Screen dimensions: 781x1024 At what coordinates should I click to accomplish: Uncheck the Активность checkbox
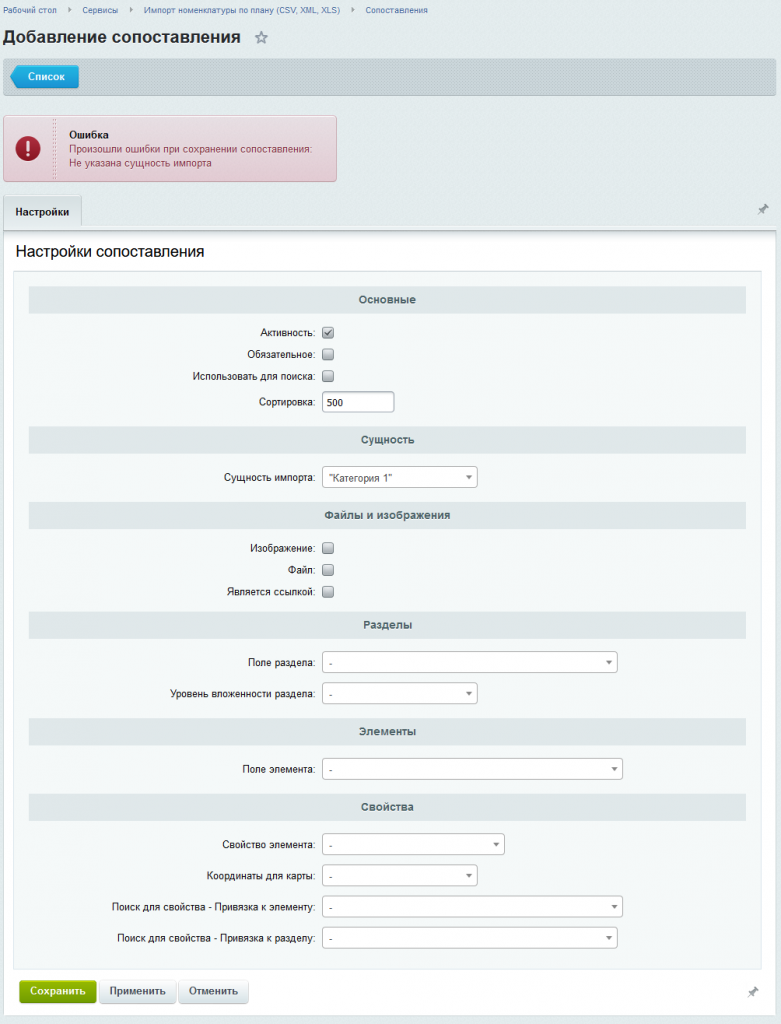click(328, 332)
